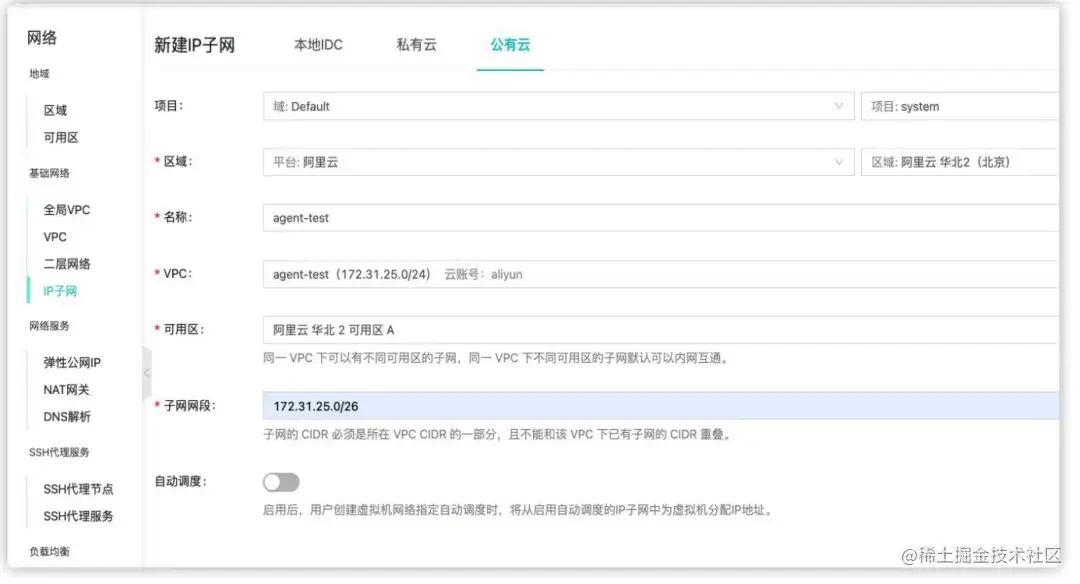Select the 公有云 tab
This screenshot has width=1080, height=584.
[510, 45]
